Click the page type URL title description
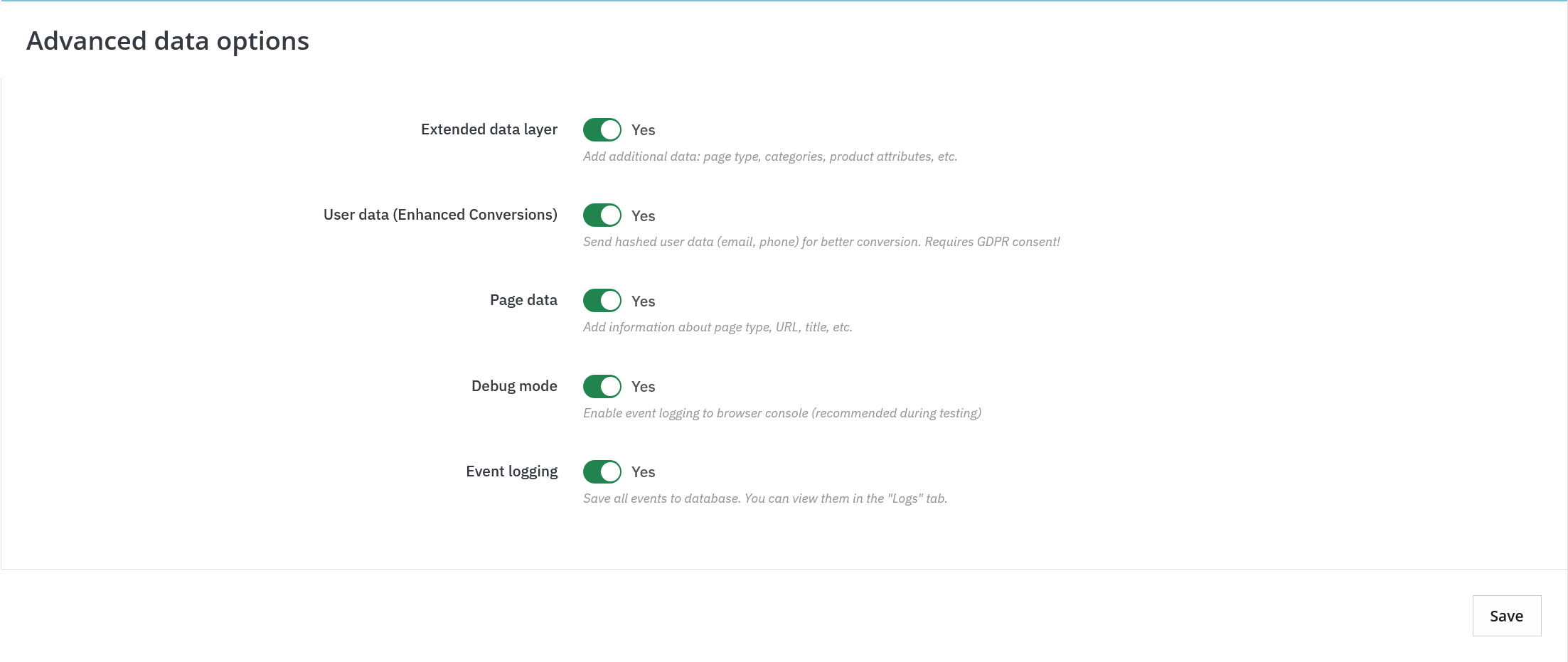The image size is (1568, 662). pyautogui.click(x=718, y=327)
